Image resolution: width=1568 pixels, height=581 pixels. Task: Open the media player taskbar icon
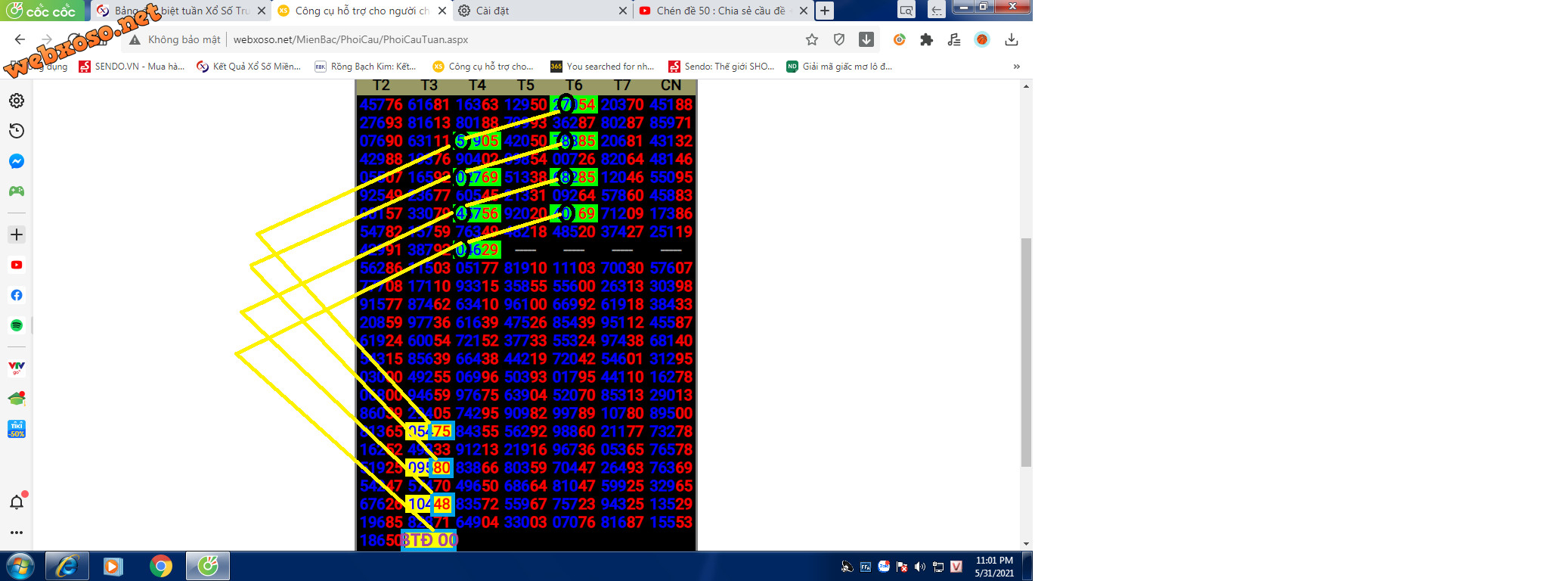click(x=113, y=566)
